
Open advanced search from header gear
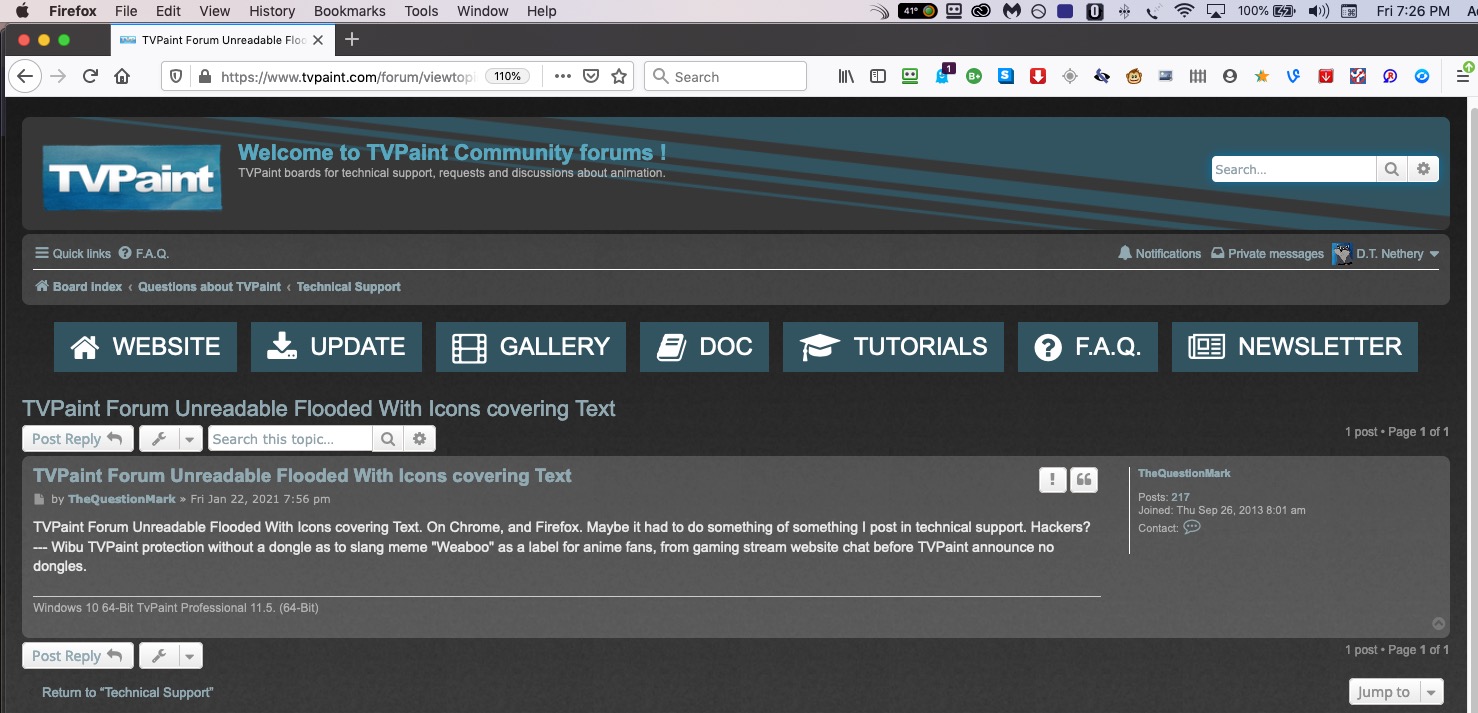coord(1424,169)
